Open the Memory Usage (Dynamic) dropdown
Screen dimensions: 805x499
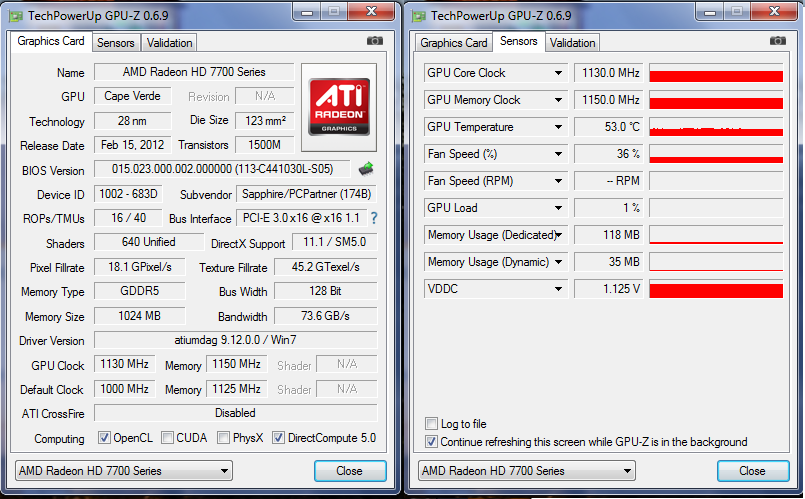[x=558, y=262]
